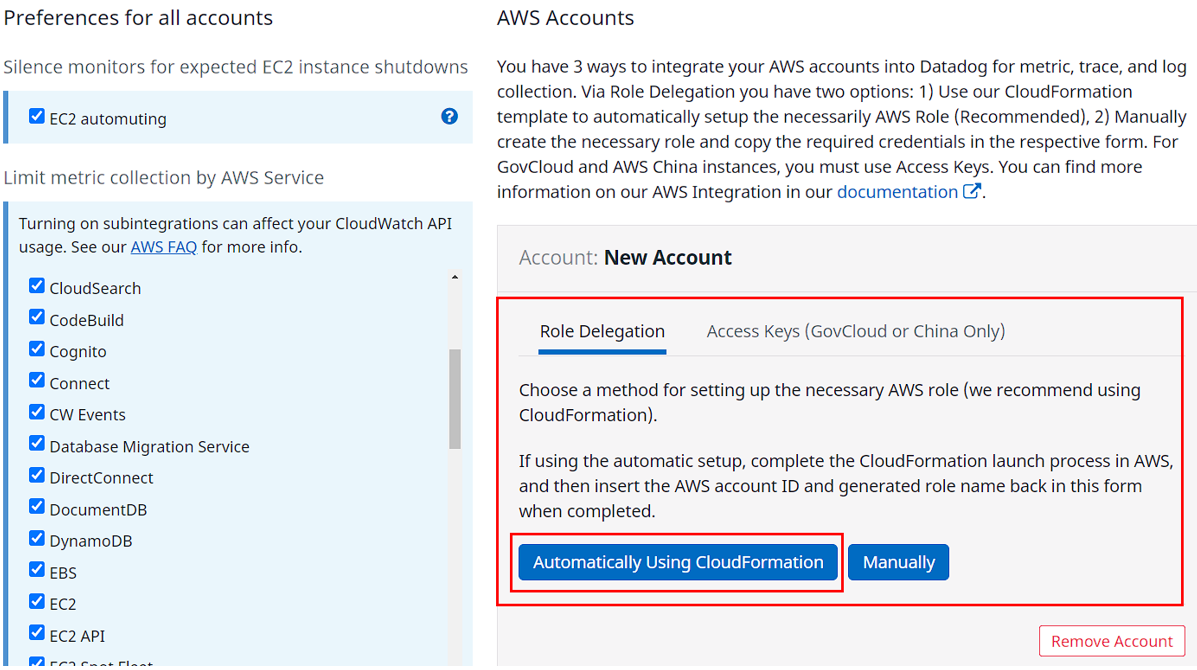Viewport: 1197px width, 670px height.
Task: Toggle Database Migration Service checkbox
Action: (x=37, y=444)
